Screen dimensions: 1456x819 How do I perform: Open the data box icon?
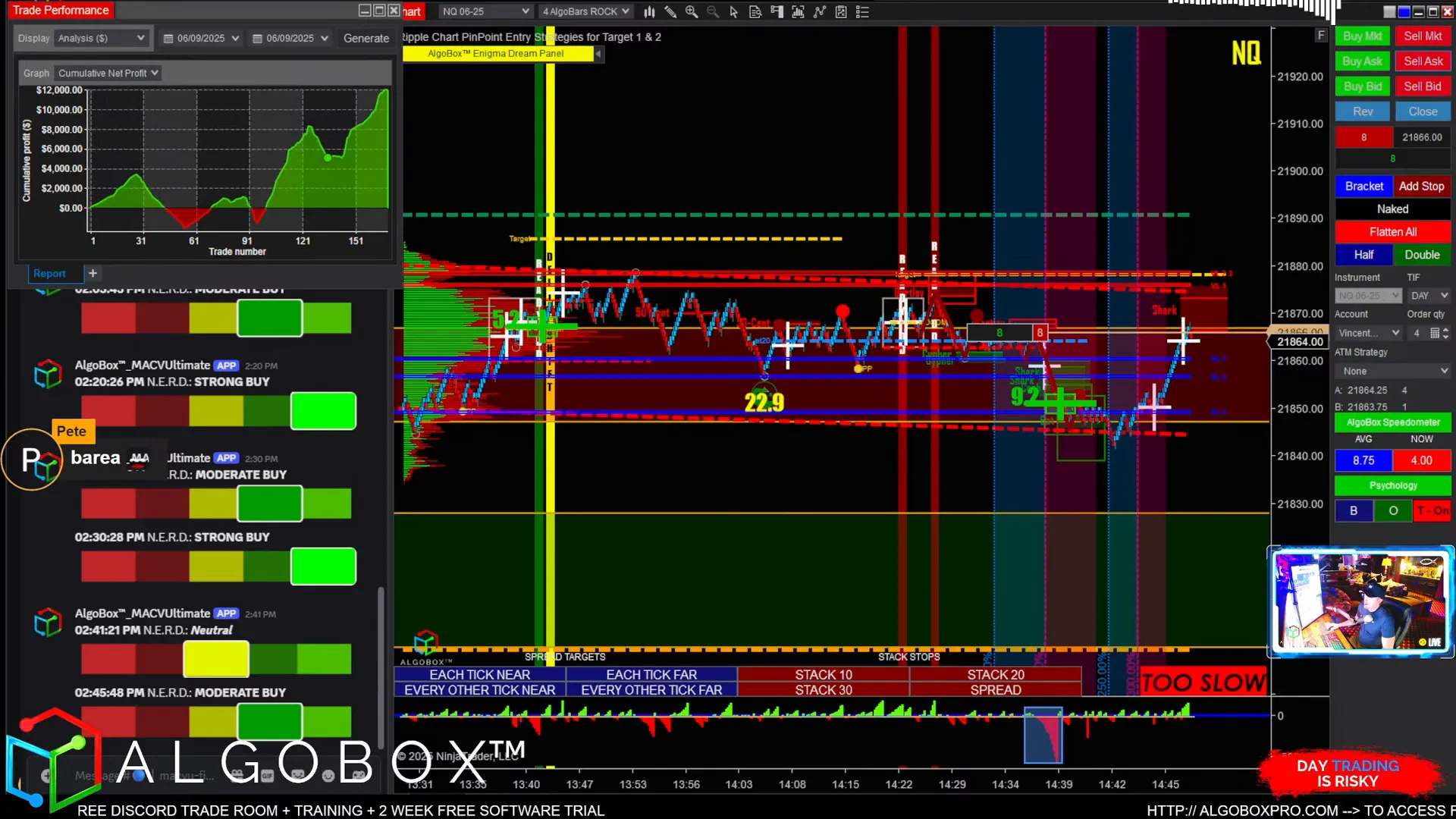[x=755, y=11]
